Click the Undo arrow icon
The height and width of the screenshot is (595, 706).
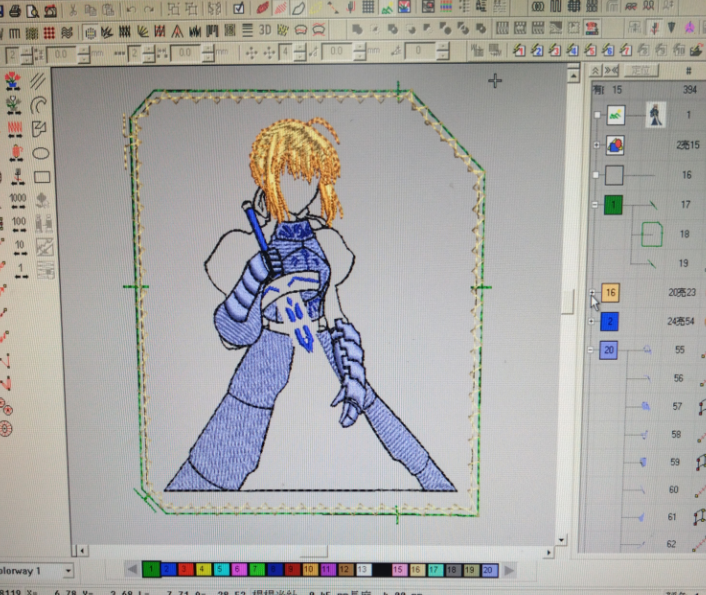coord(131,9)
